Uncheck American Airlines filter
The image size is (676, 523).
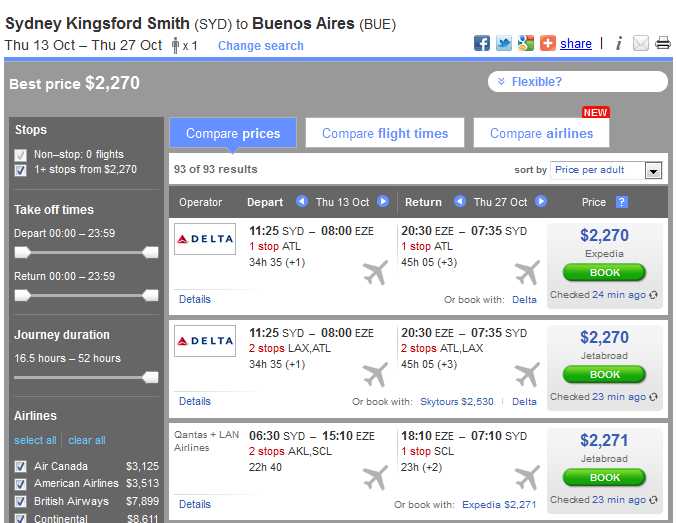coord(20,484)
